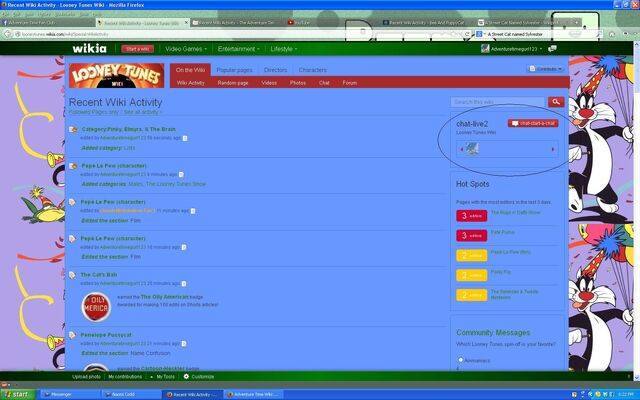Open Videos in the red submenu

pos(269,83)
